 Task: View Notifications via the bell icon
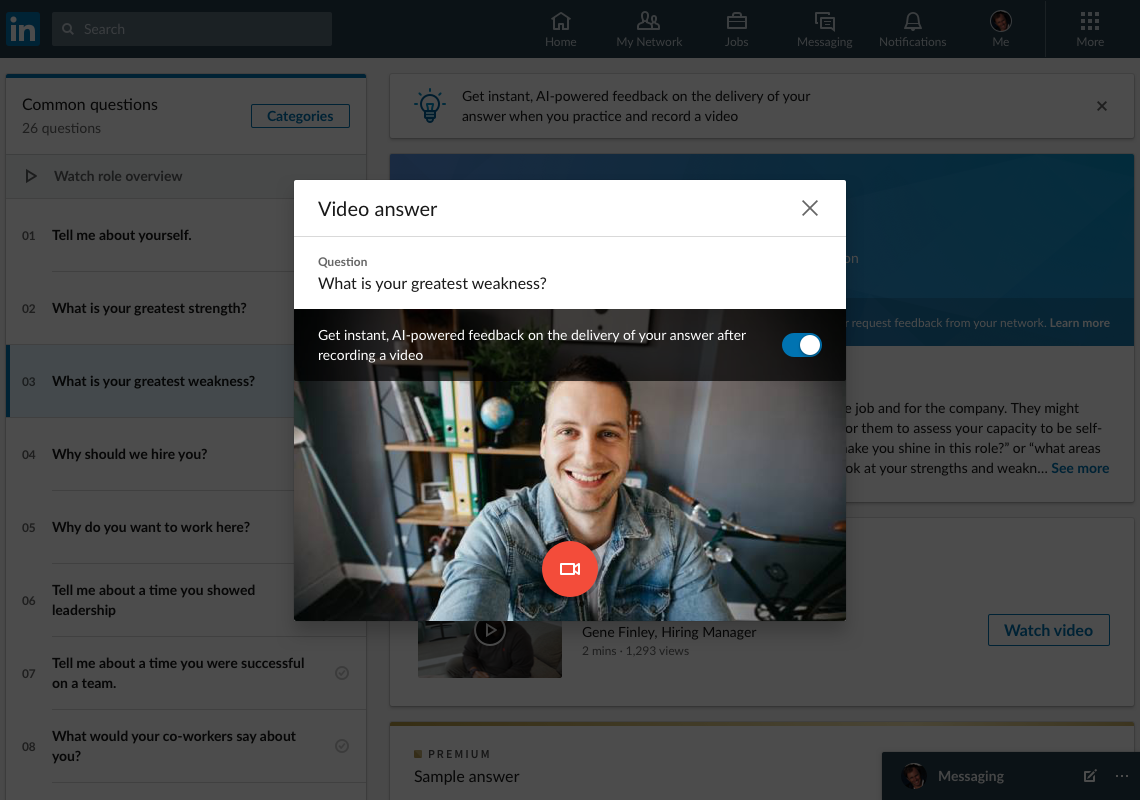pyautogui.click(x=912, y=29)
